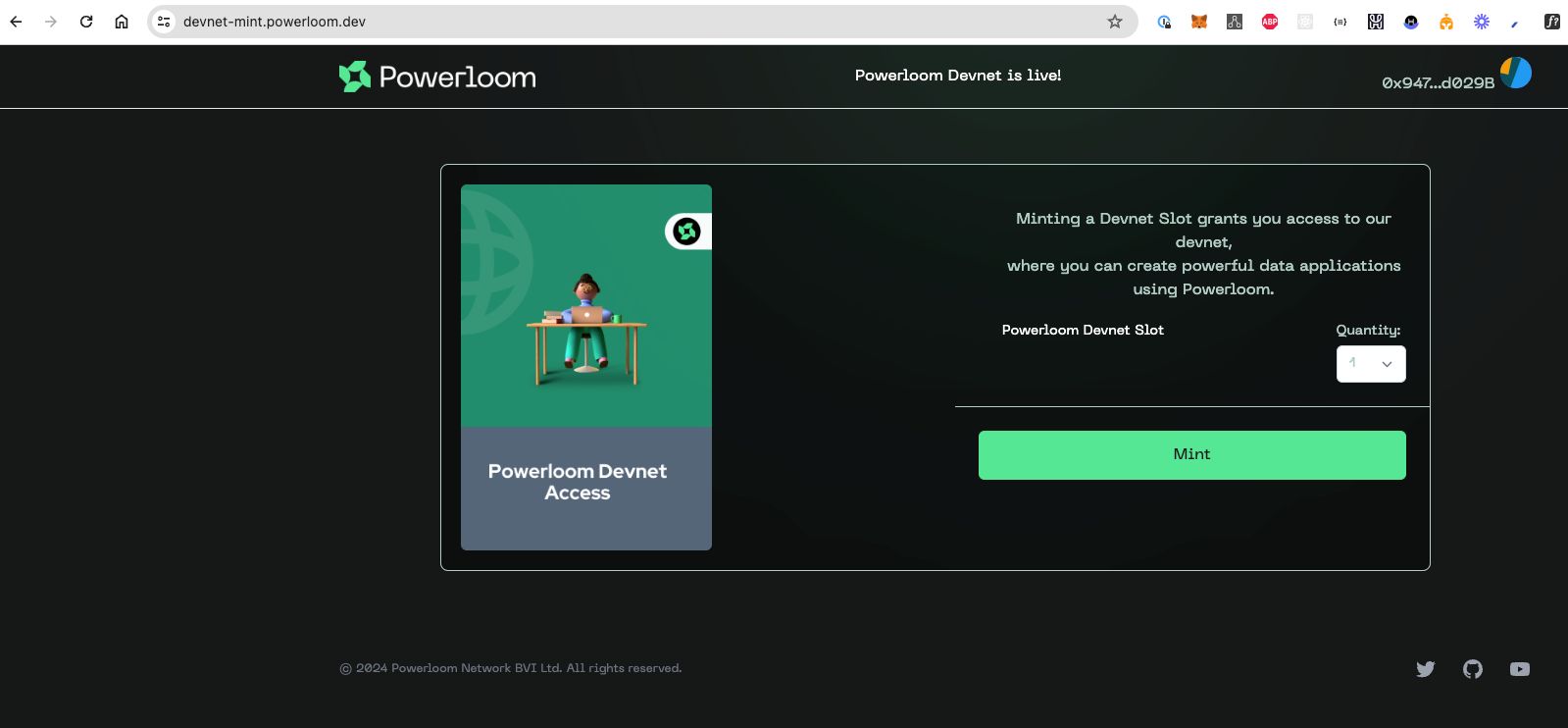
Task: Open the node-graph extension icon
Action: [1235, 22]
